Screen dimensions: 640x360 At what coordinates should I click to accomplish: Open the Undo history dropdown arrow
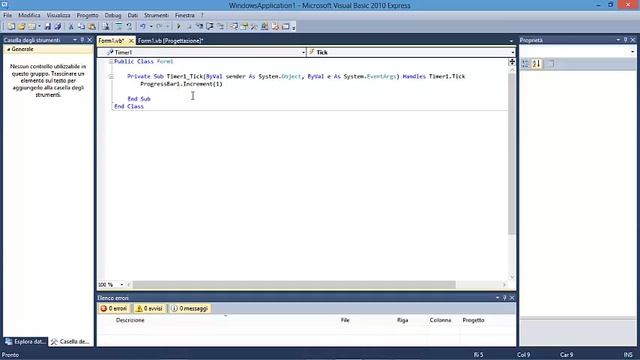tap(151, 27)
